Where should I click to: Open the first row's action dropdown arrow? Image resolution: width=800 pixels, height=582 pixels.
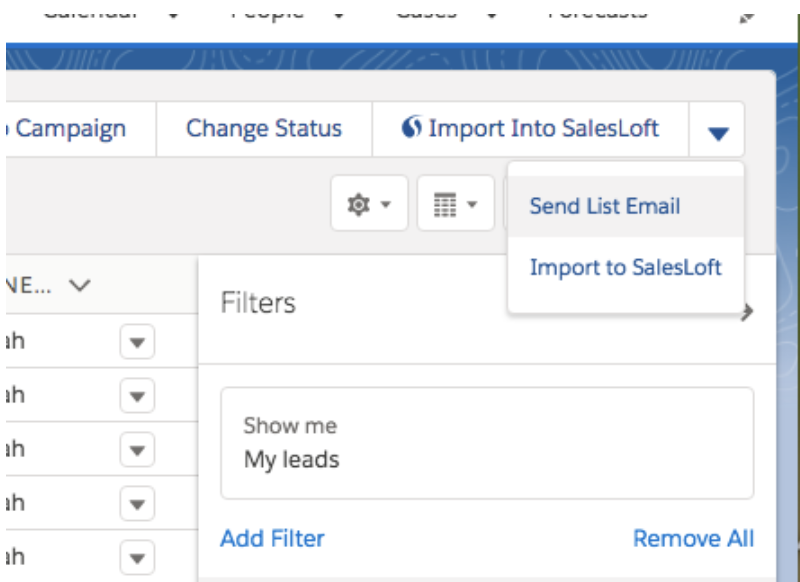tap(138, 341)
